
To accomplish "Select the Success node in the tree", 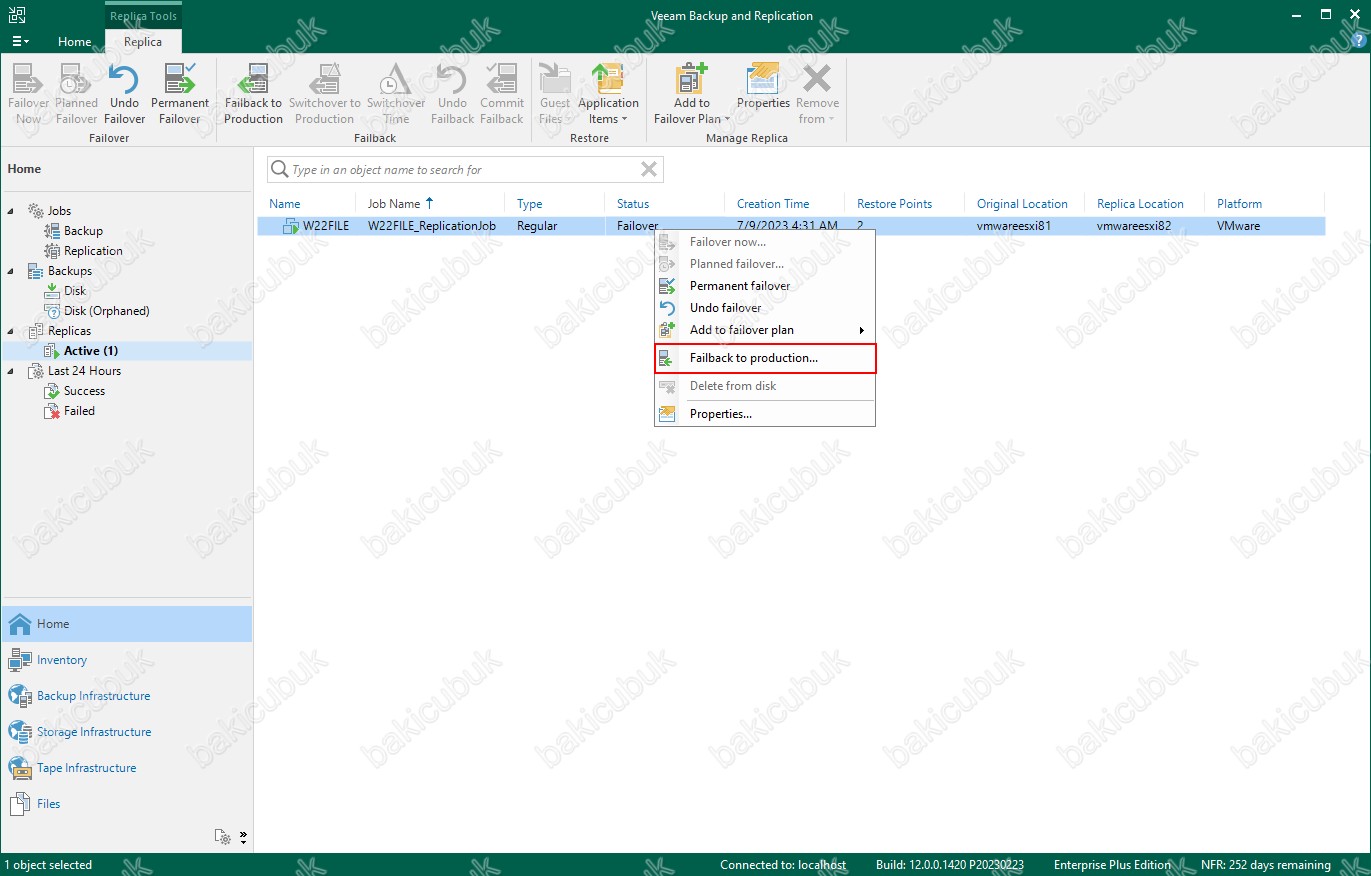I will tap(84, 391).
